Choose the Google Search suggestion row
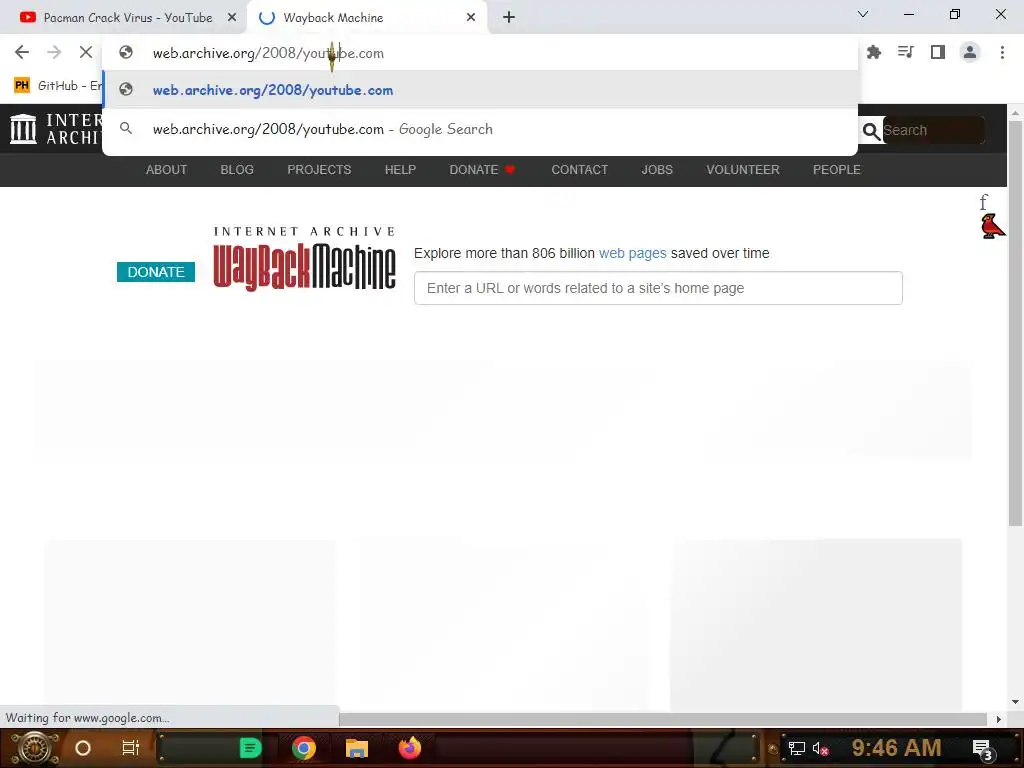This screenshot has width=1024, height=768. (x=480, y=129)
